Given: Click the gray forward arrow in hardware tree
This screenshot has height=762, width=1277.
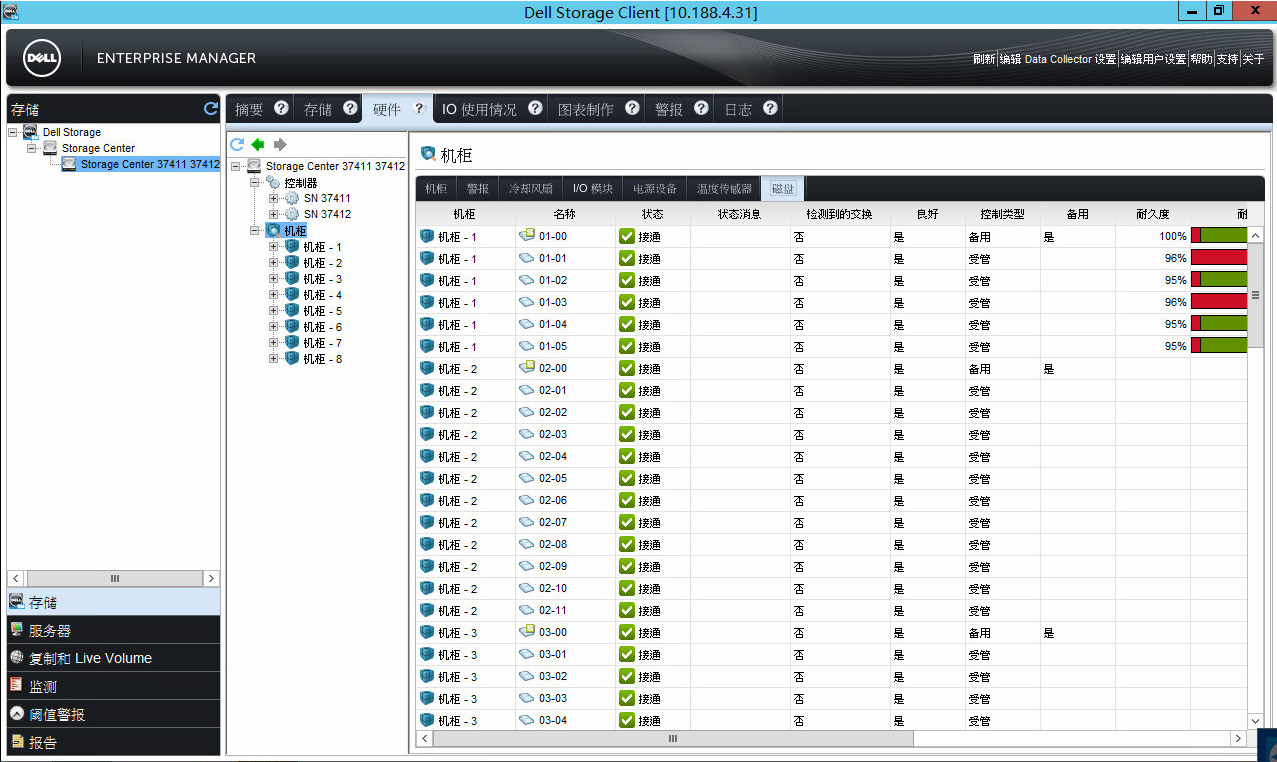Looking at the screenshot, I should point(280,144).
